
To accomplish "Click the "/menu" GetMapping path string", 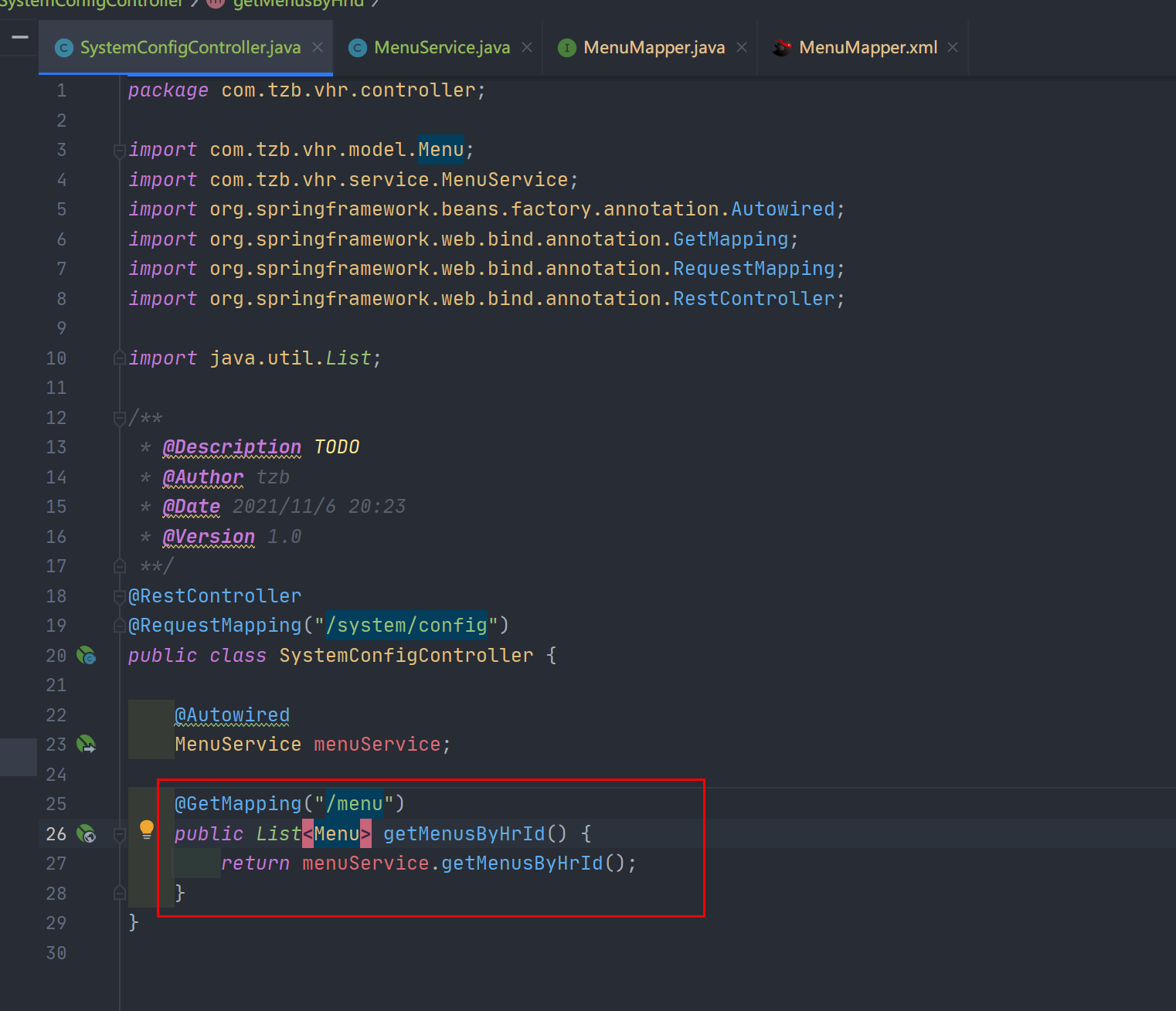I will pyautogui.click(x=354, y=804).
